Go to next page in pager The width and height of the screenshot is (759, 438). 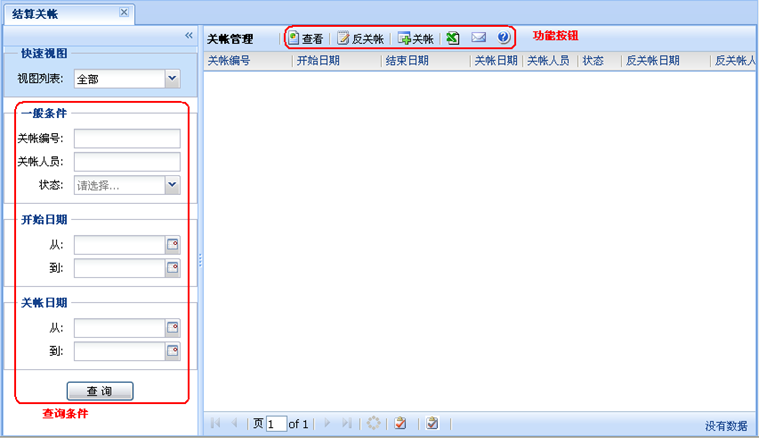(327, 423)
